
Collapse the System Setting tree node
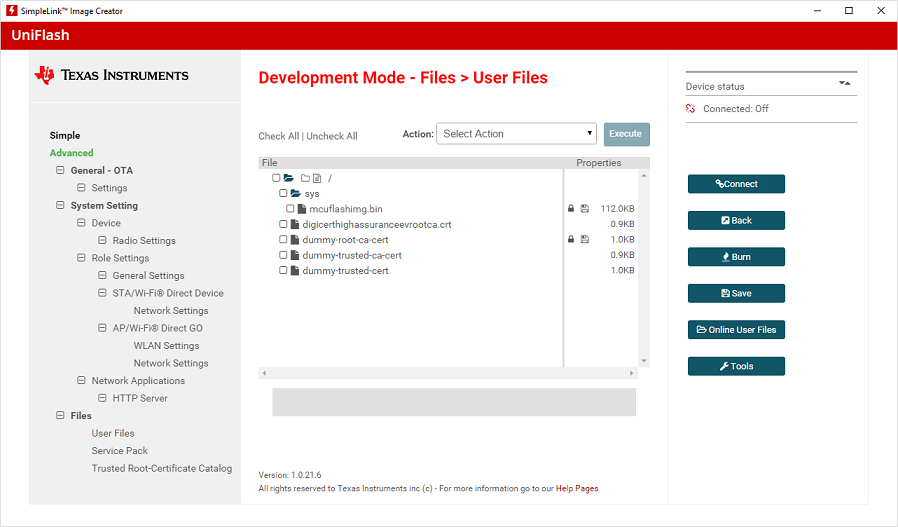click(60, 205)
